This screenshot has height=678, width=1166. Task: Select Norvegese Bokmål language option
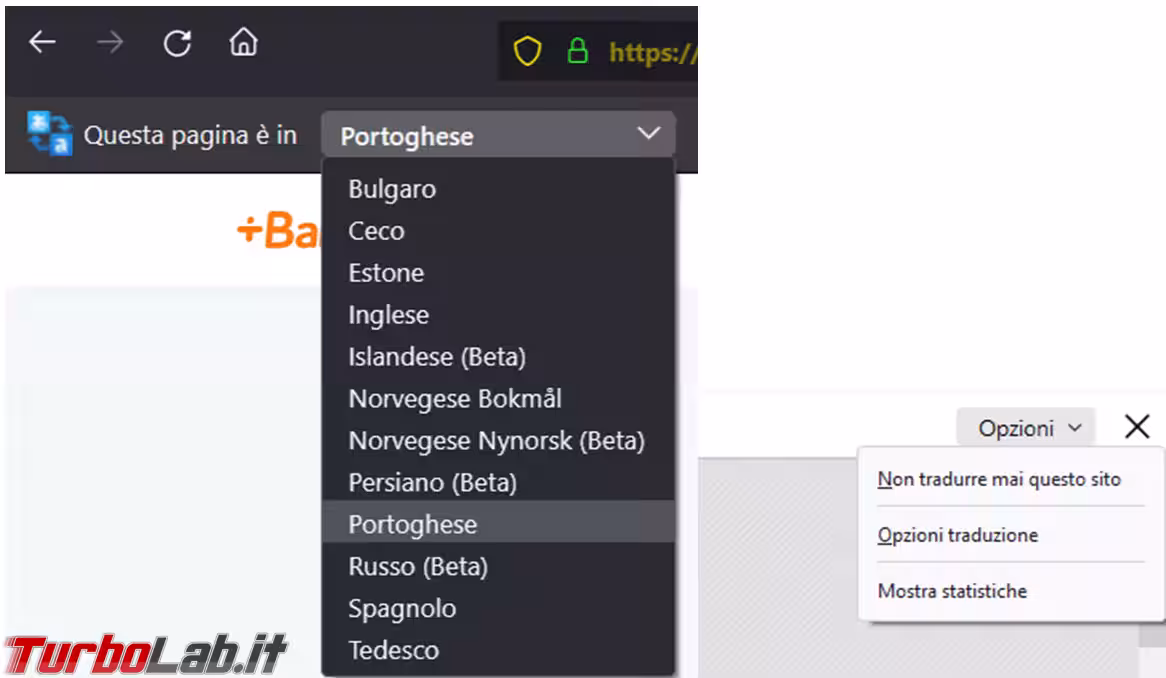455,399
